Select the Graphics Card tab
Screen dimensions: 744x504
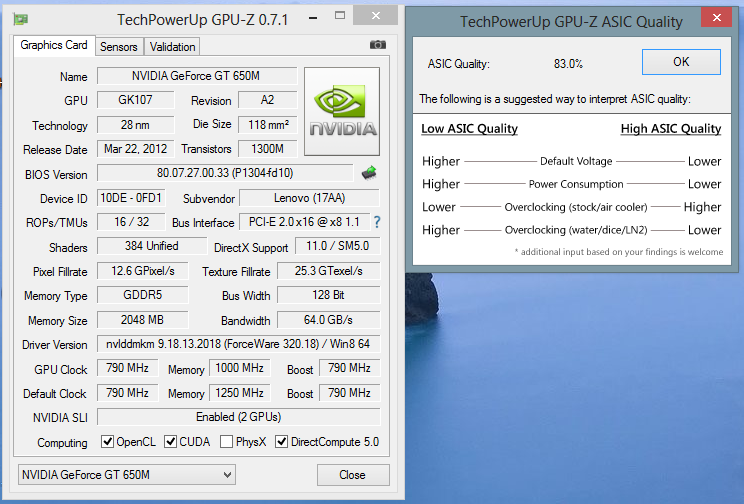54,45
